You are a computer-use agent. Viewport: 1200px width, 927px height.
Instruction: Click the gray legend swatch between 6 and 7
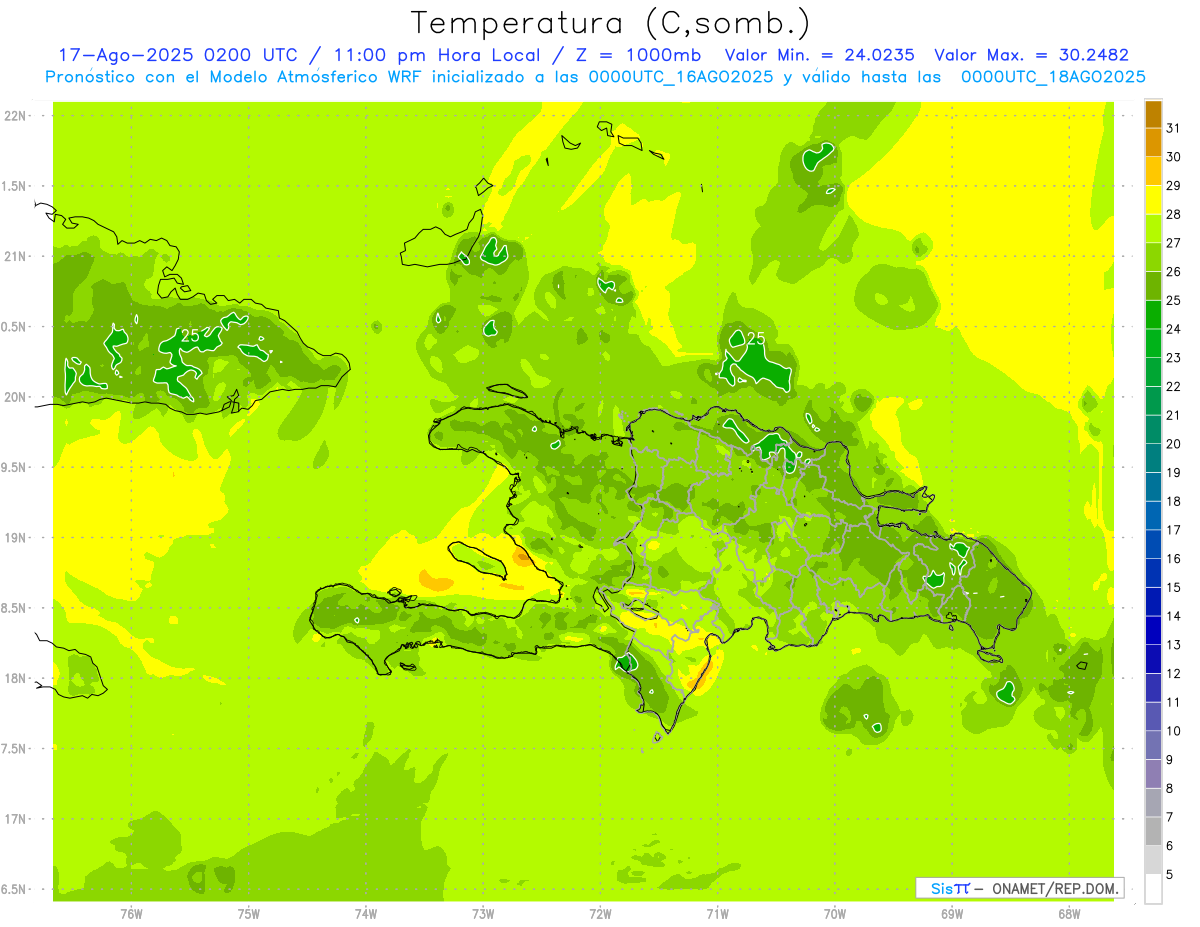[1153, 832]
